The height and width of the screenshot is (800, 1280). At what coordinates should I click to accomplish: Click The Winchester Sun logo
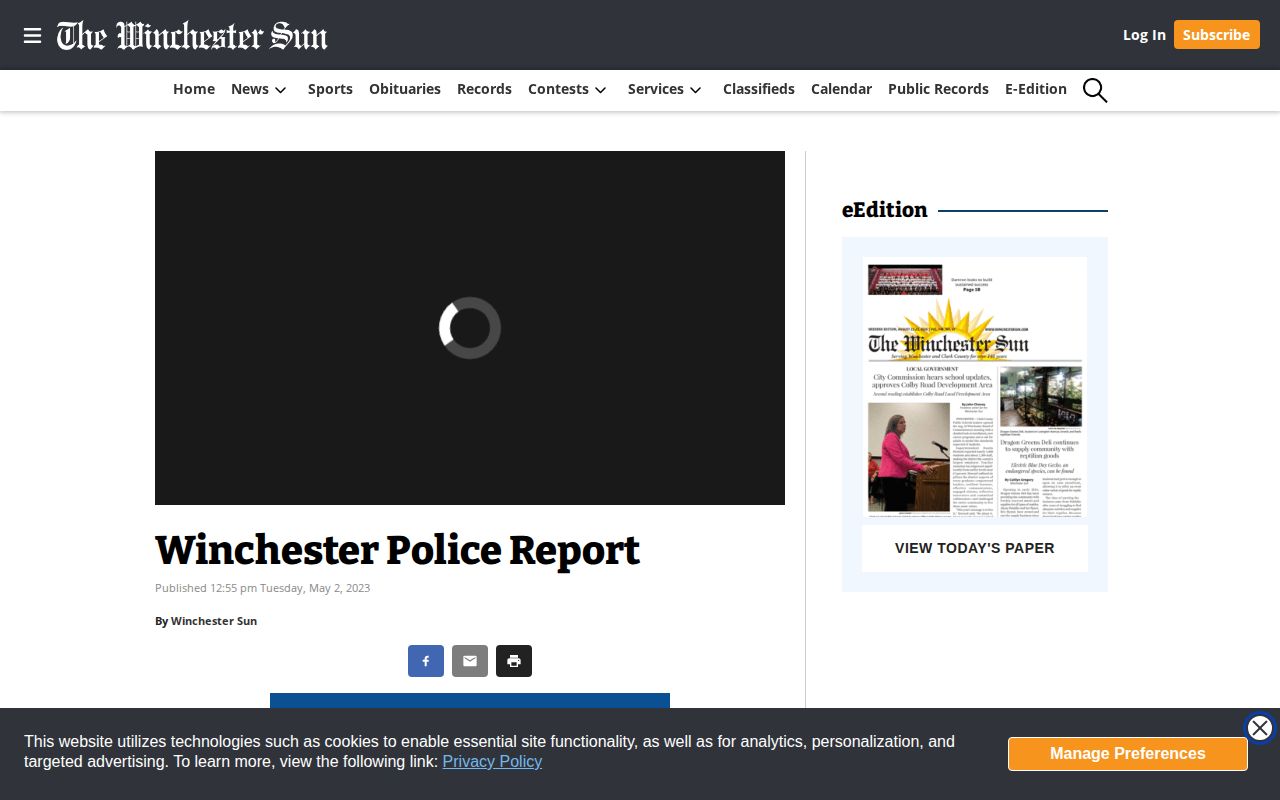[192, 36]
